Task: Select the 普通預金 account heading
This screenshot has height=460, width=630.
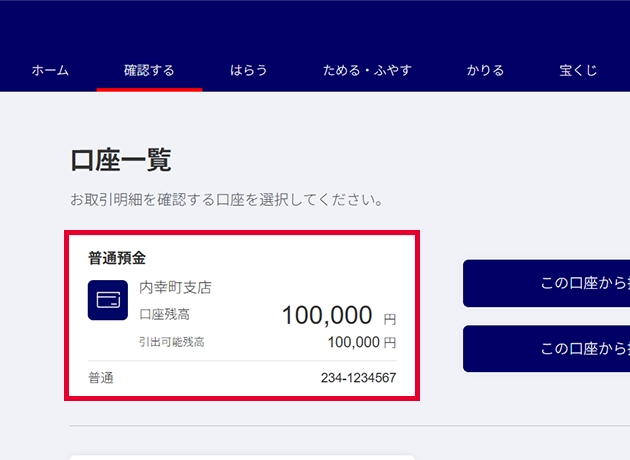Action: click(117, 258)
